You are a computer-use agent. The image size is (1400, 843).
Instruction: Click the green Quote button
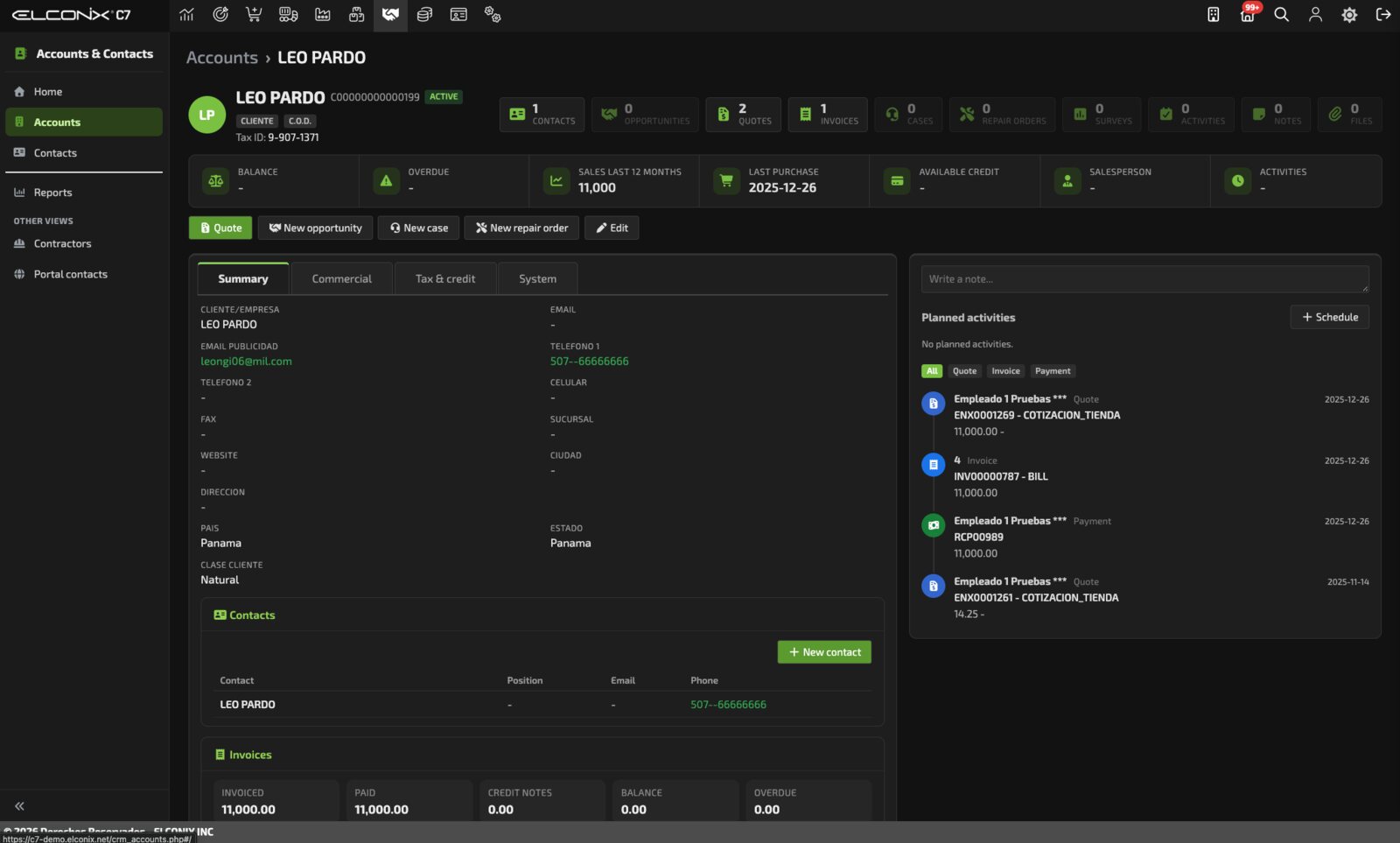coord(220,228)
